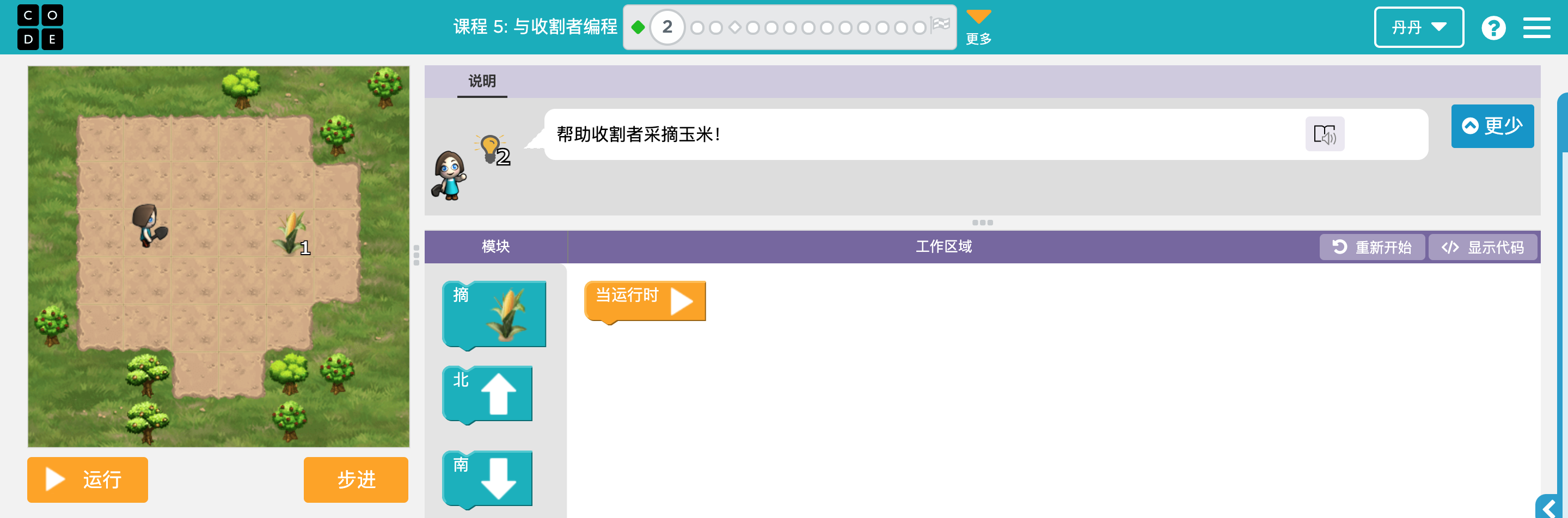1568x518 pixels.
Task: Click the vertical divider grip beside game
Action: coord(416,255)
